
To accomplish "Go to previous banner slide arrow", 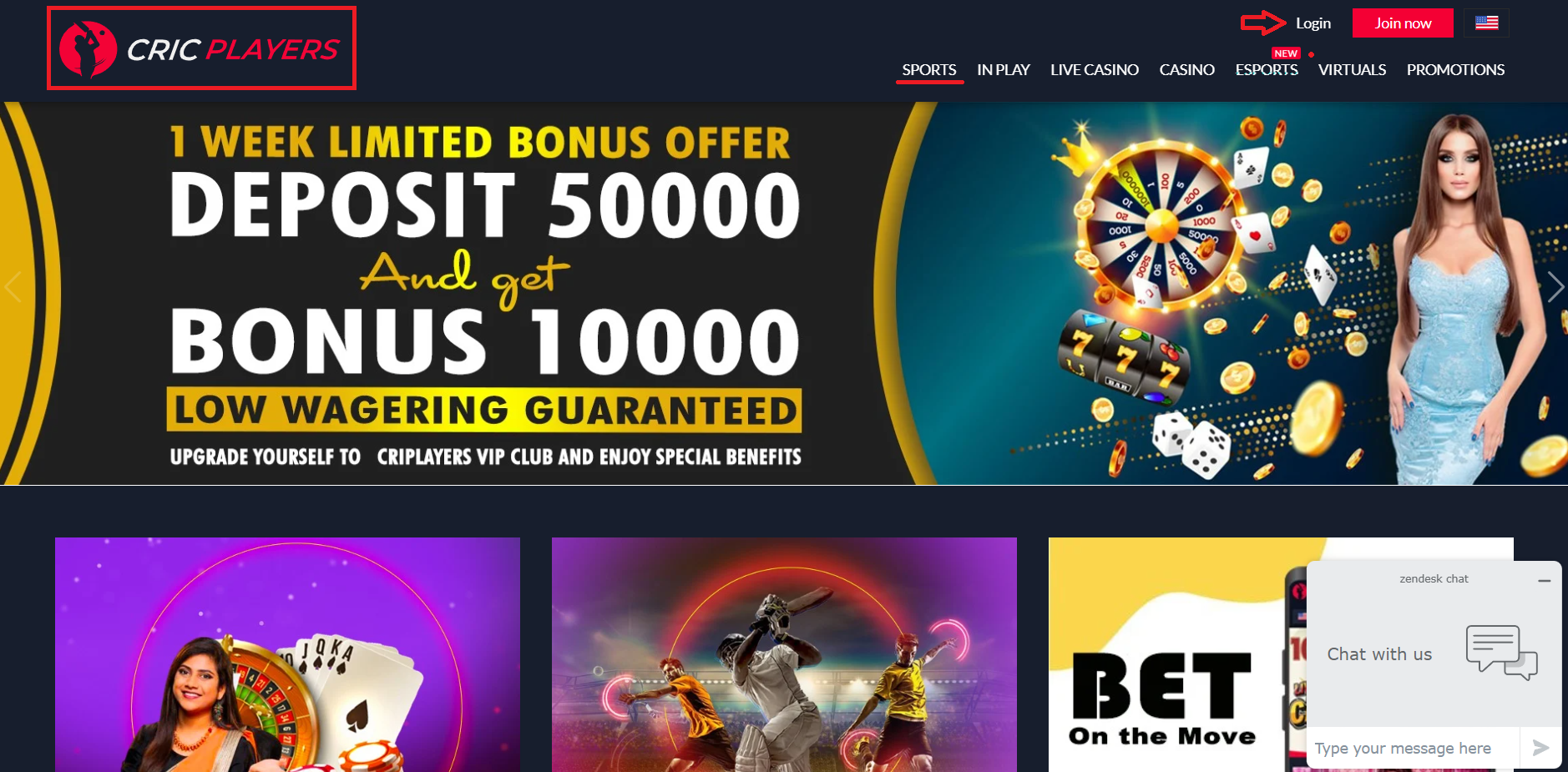I will 13,287.
